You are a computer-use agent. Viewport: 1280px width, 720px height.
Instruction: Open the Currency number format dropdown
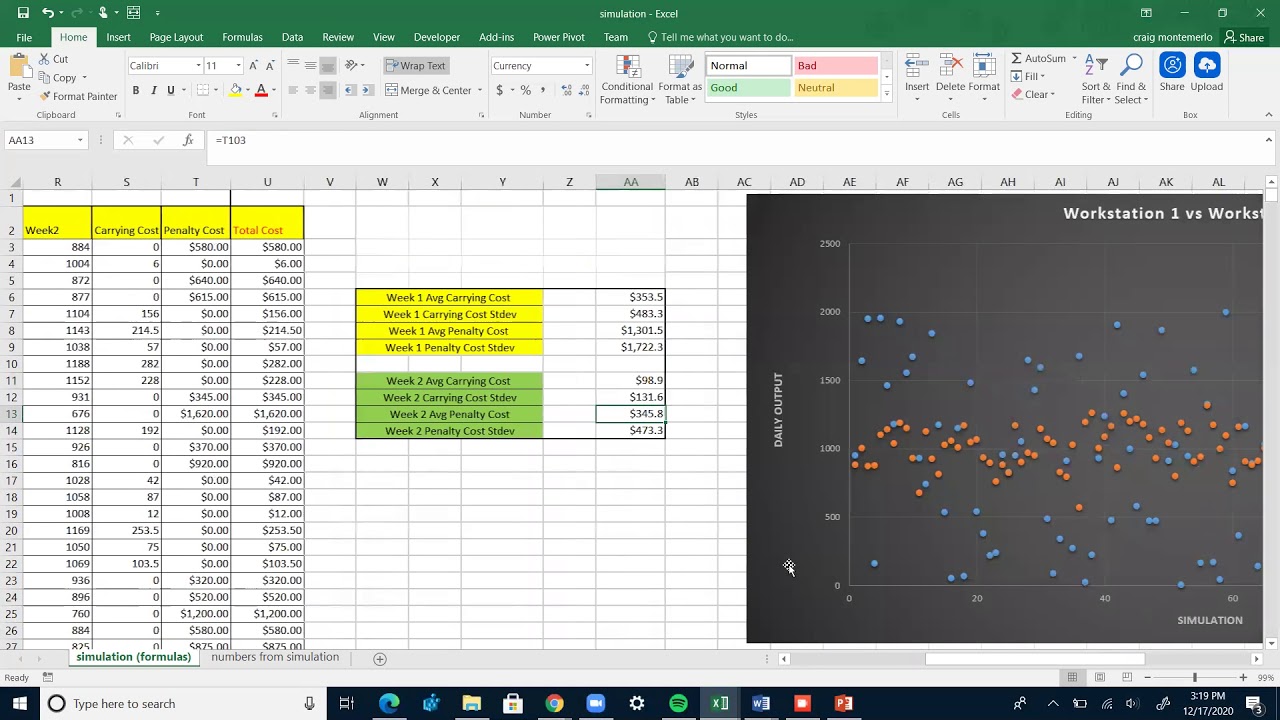[x=587, y=66]
